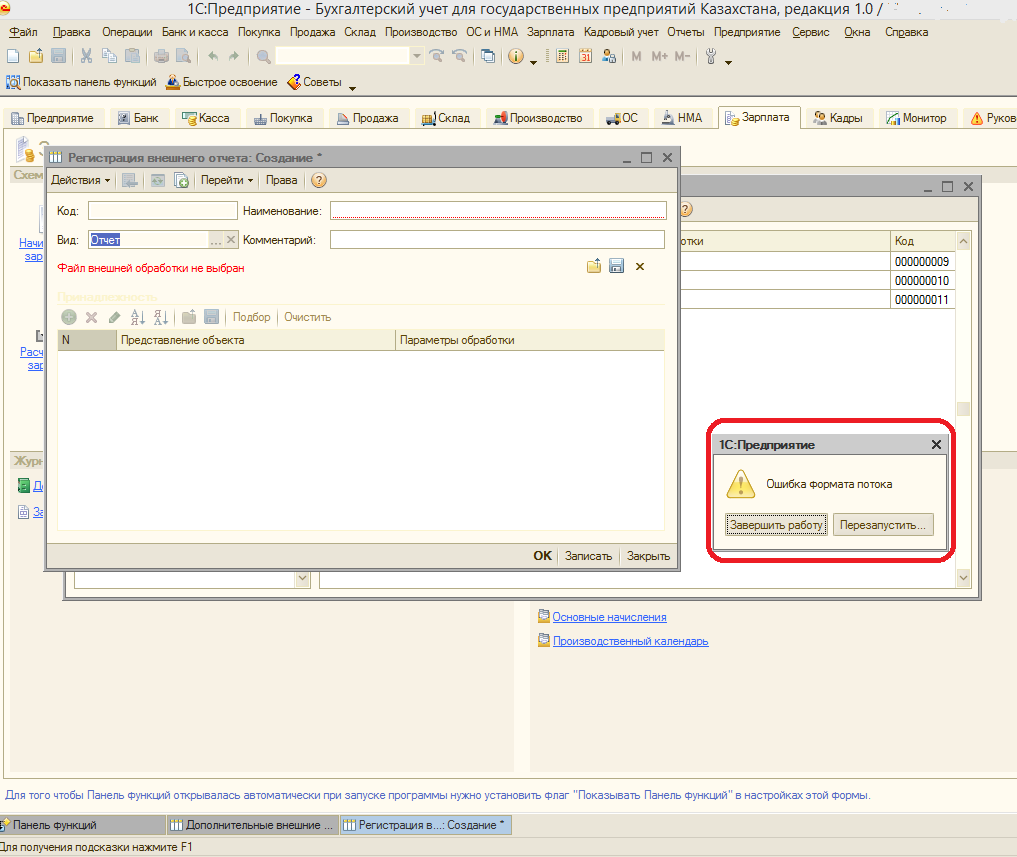
Task: Expand the search combo box arrow in toolbar
Action: [x=417, y=57]
